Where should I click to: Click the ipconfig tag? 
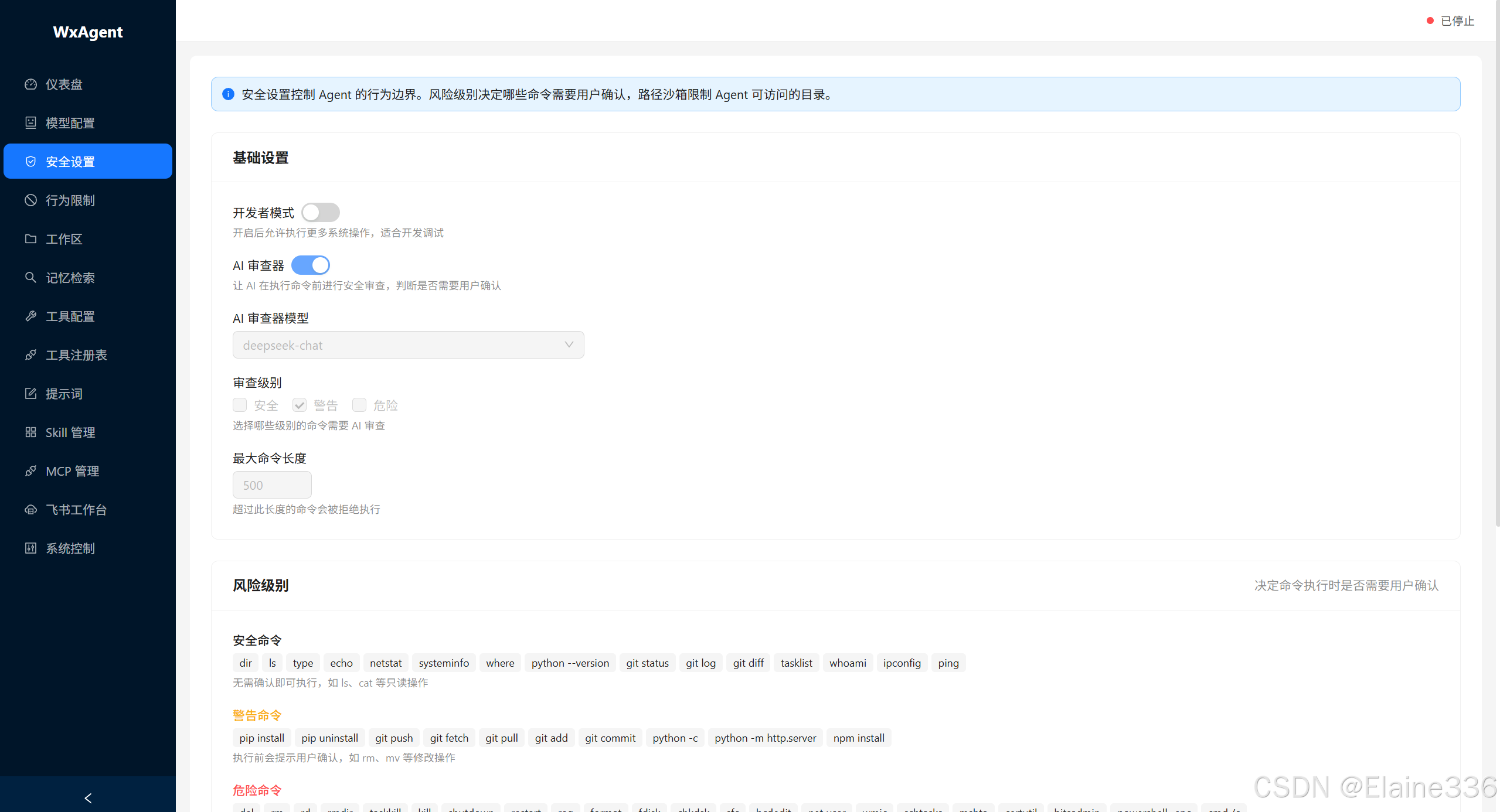(902, 663)
